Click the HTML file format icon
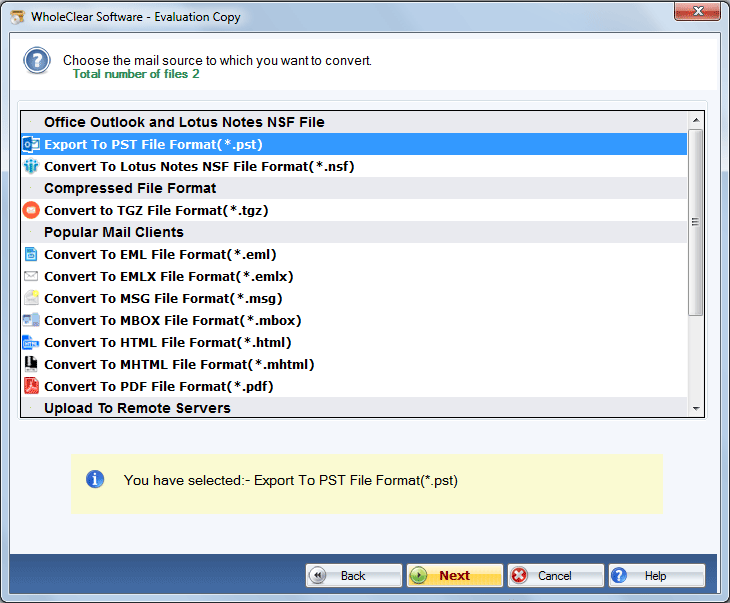The height and width of the screenshot is (603, 730). (x=31, y=342)
